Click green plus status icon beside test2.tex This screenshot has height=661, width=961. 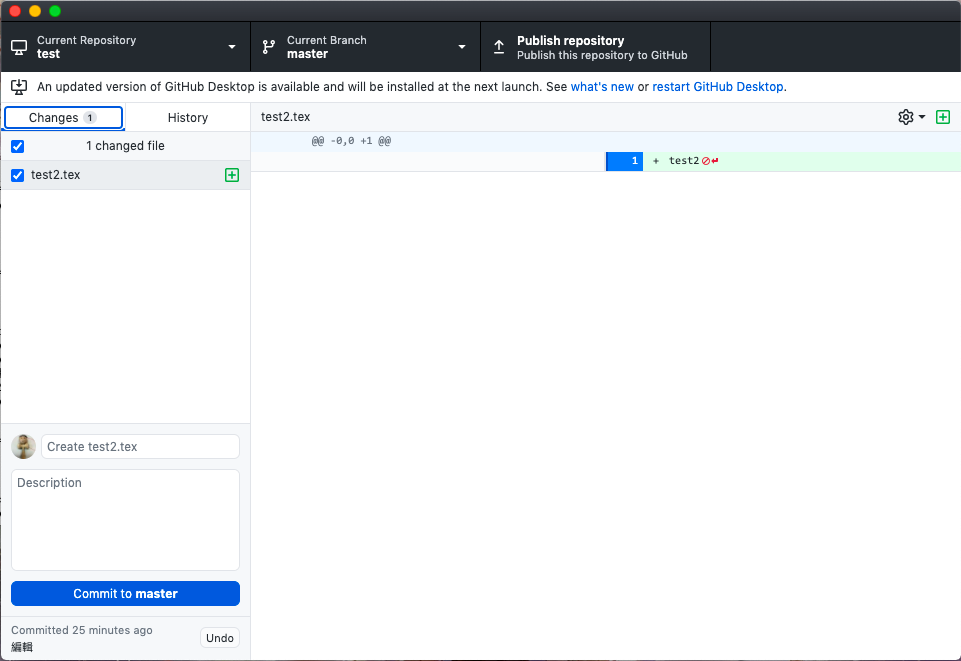(232, 175)
